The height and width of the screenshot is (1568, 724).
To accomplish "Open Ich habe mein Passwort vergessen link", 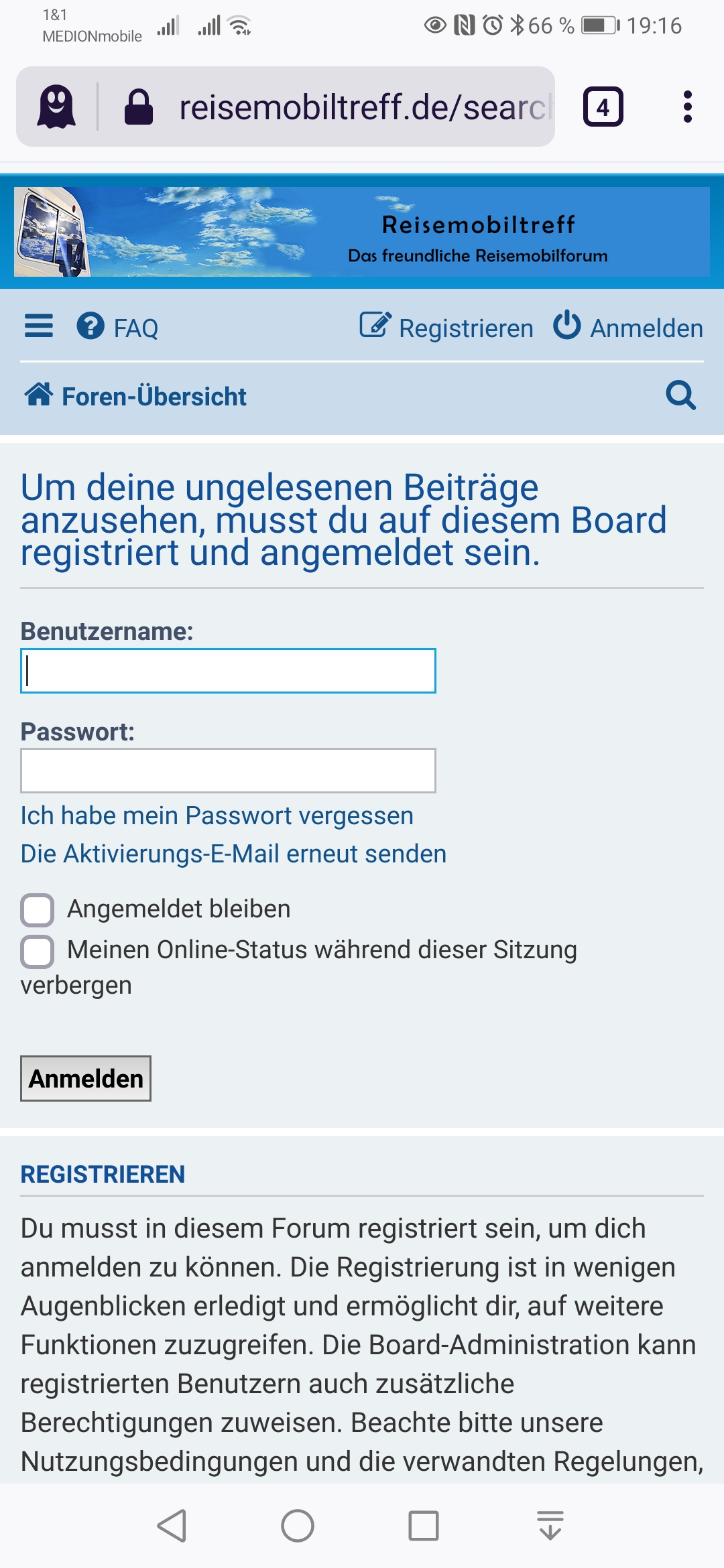I will click(x=217, y=815).
